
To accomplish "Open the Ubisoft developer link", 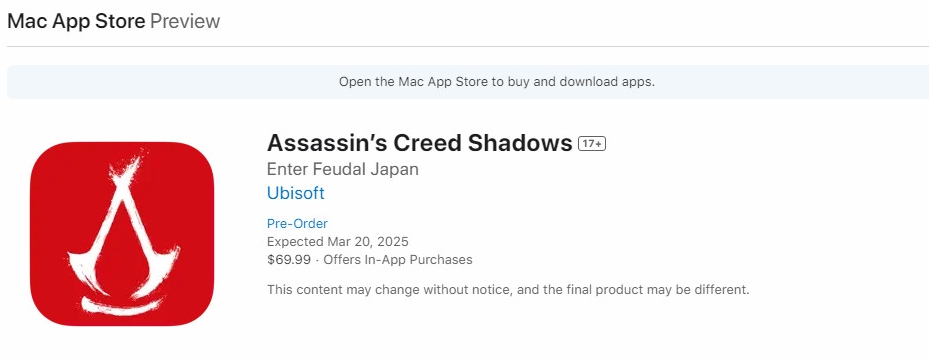I will [296, 193].
